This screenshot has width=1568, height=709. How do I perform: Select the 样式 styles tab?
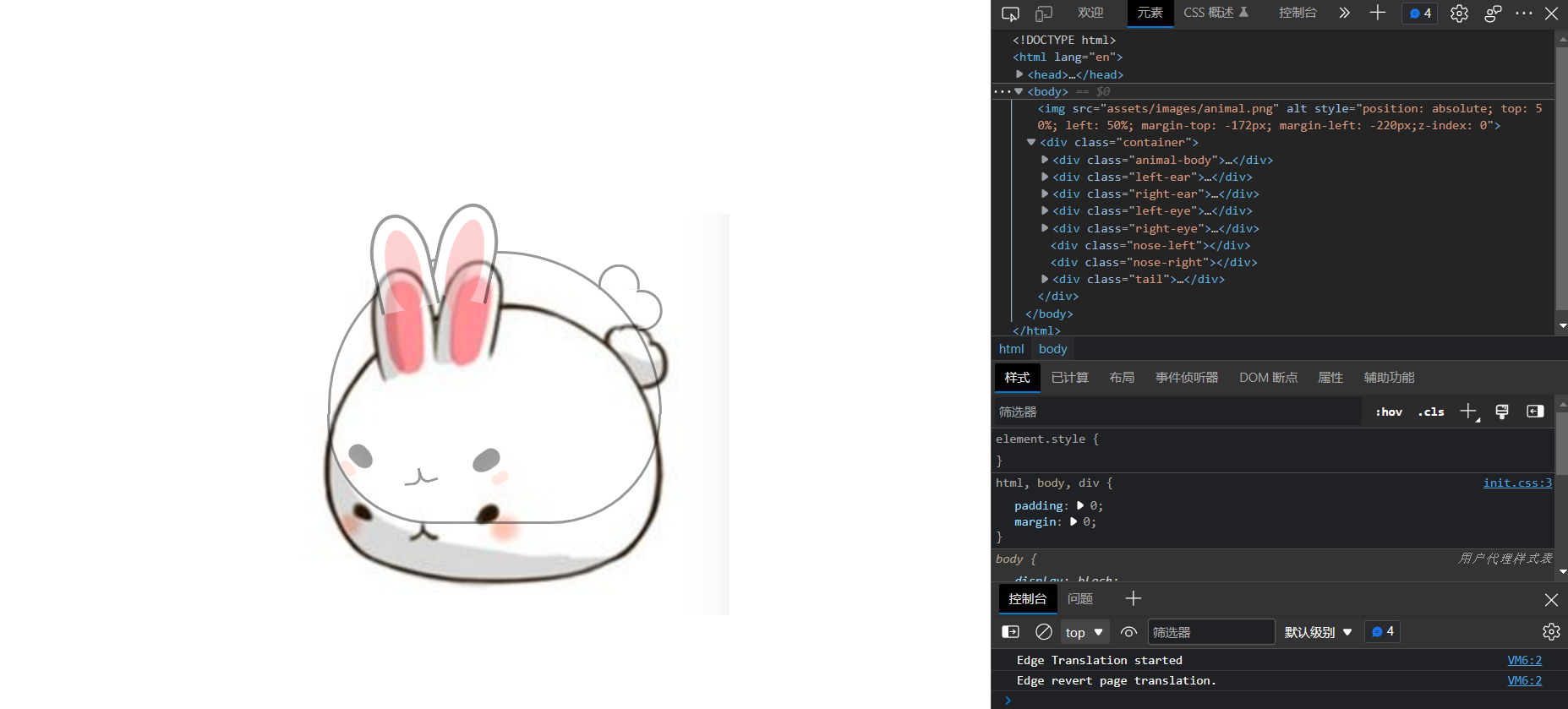pyautogui.click(x=1017, y=378)
